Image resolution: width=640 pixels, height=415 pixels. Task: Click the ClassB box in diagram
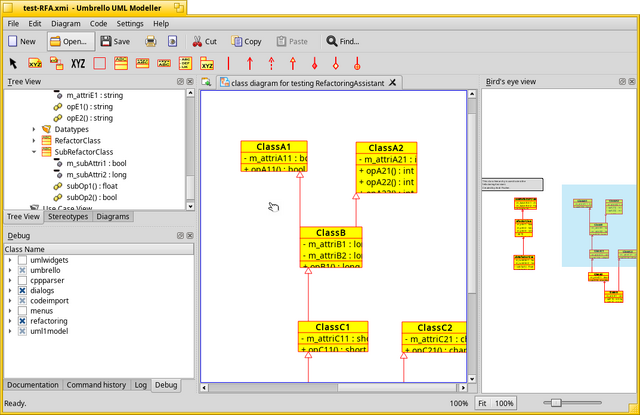331,247
